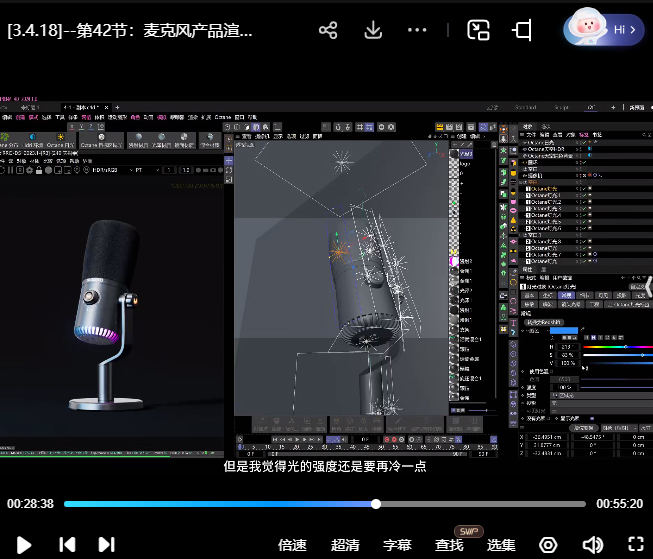The height and width of the screenshot is (559, 653).
Task: Expand side panel with right-edge chevron arrow
Action: tap(647, 289)
